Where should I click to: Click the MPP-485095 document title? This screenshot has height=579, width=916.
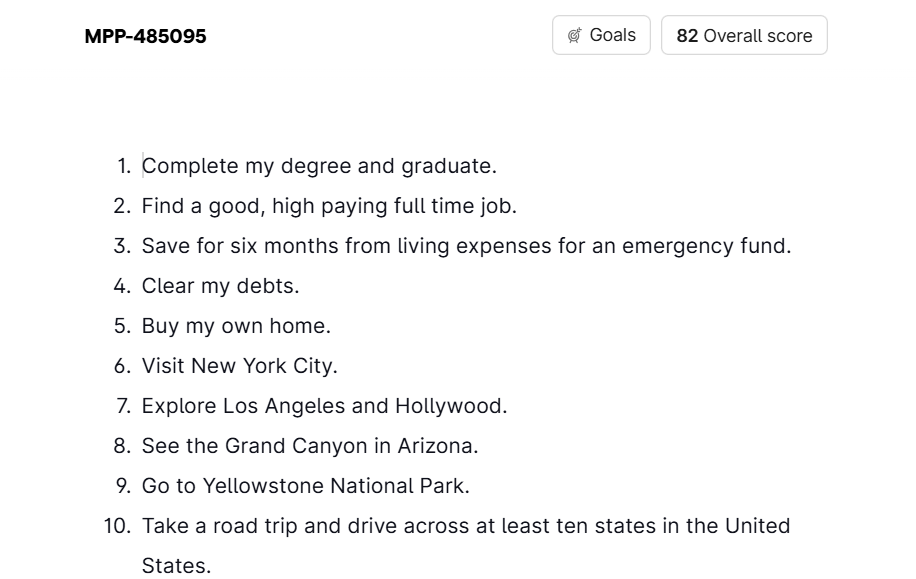[145, 36]
